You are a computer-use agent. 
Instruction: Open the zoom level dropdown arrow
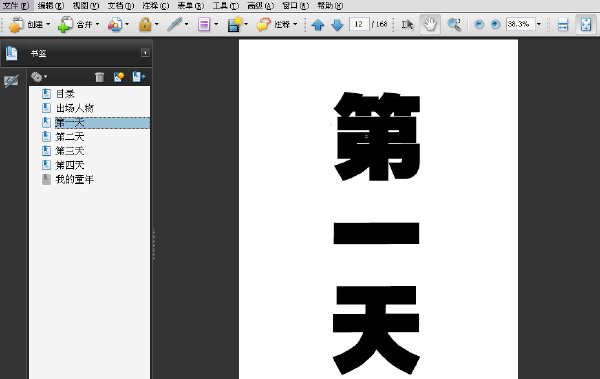pyautogui.click(x=539, y=24)
